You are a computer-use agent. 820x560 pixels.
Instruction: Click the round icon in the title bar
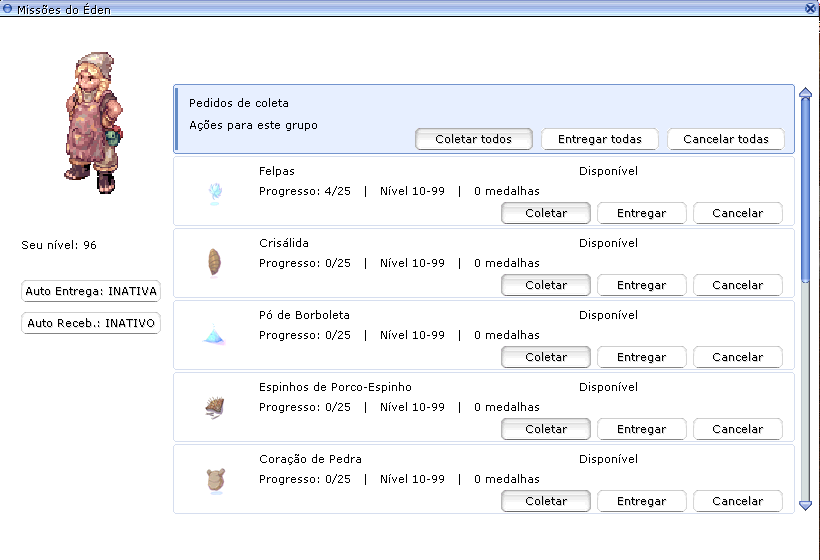click(7, 8)
